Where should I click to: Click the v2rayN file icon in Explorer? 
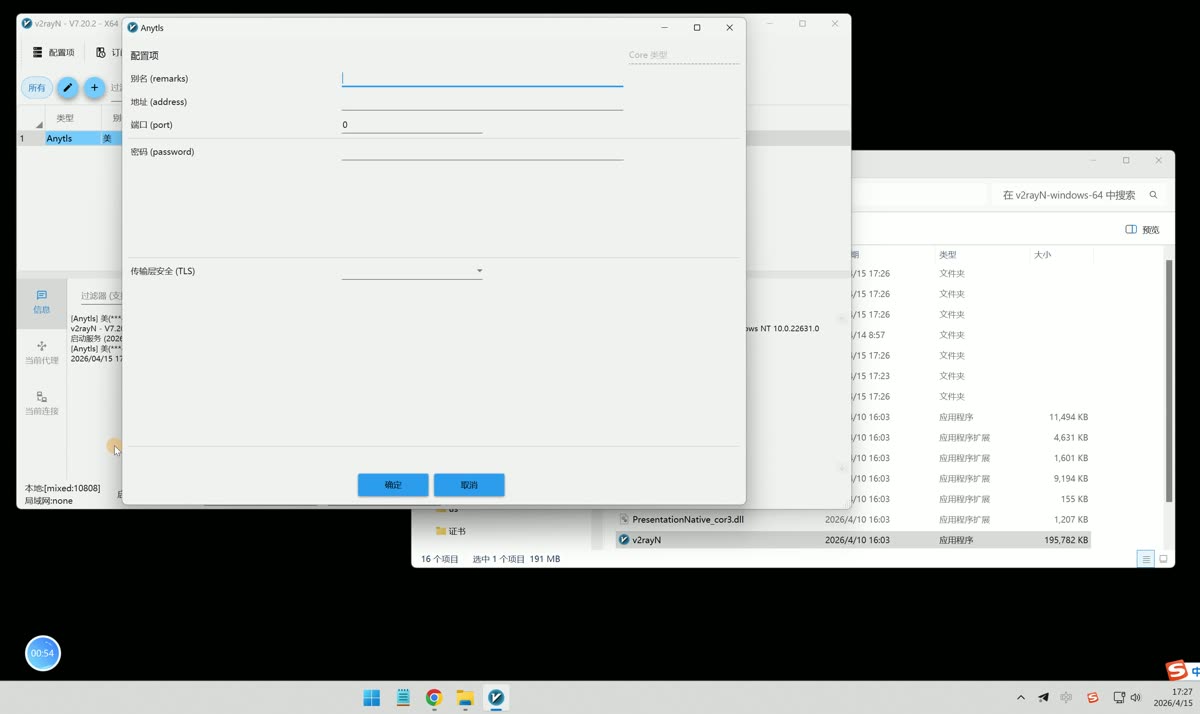624,540
